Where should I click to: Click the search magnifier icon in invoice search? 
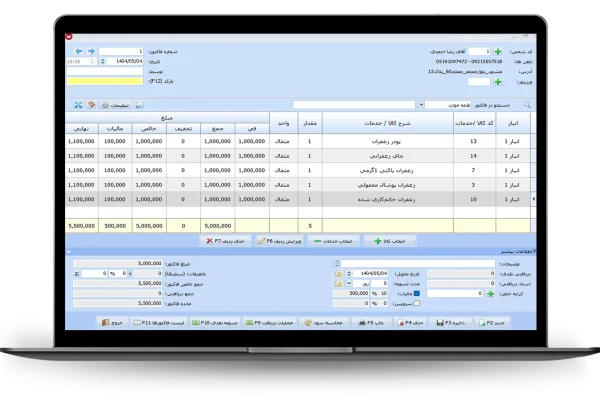tap(527, 104)
